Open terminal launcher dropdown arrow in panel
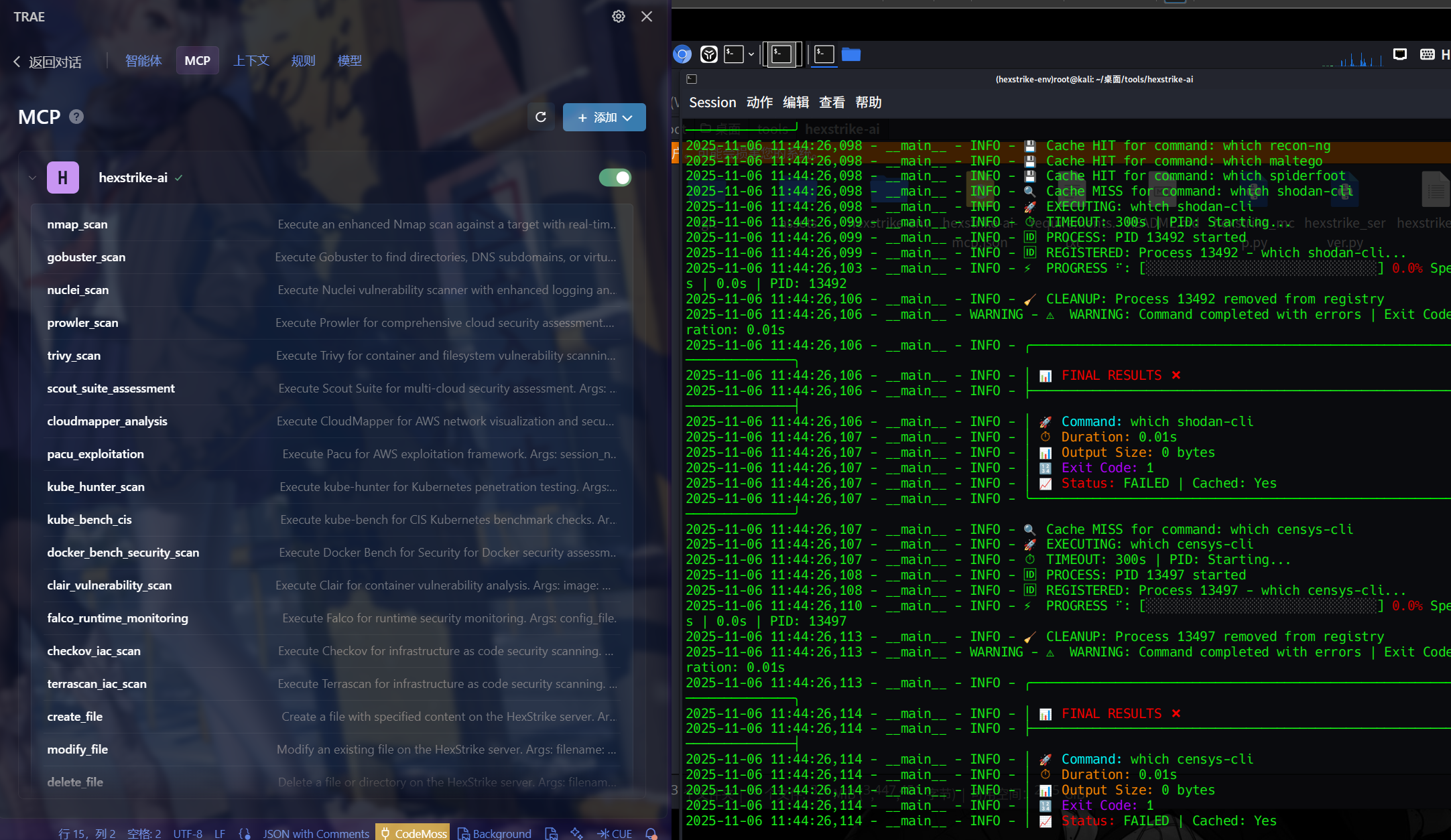1451x840 pixels. point(751,54)
